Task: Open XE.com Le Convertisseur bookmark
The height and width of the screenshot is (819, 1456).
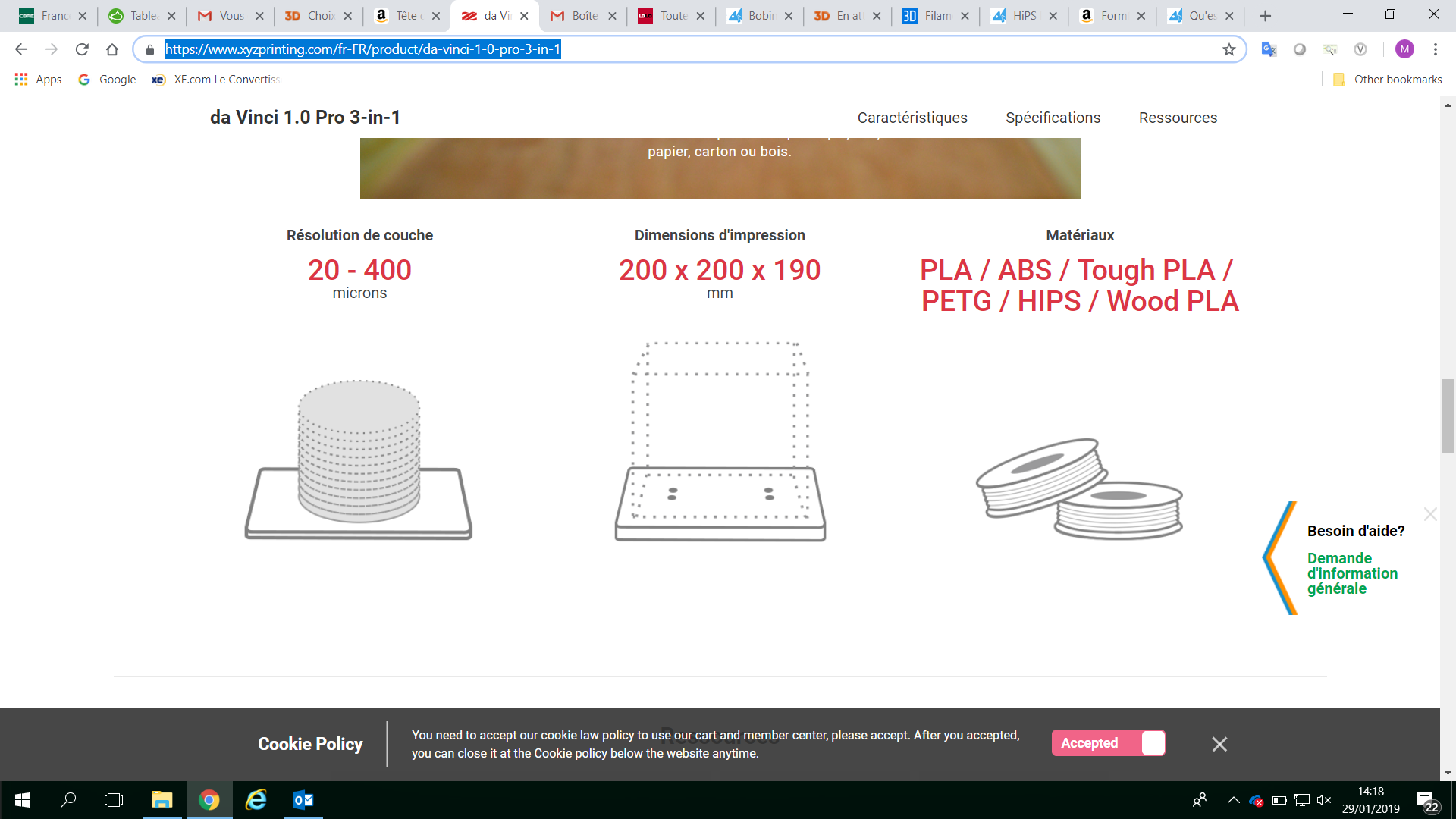Action: pos(216,80)
